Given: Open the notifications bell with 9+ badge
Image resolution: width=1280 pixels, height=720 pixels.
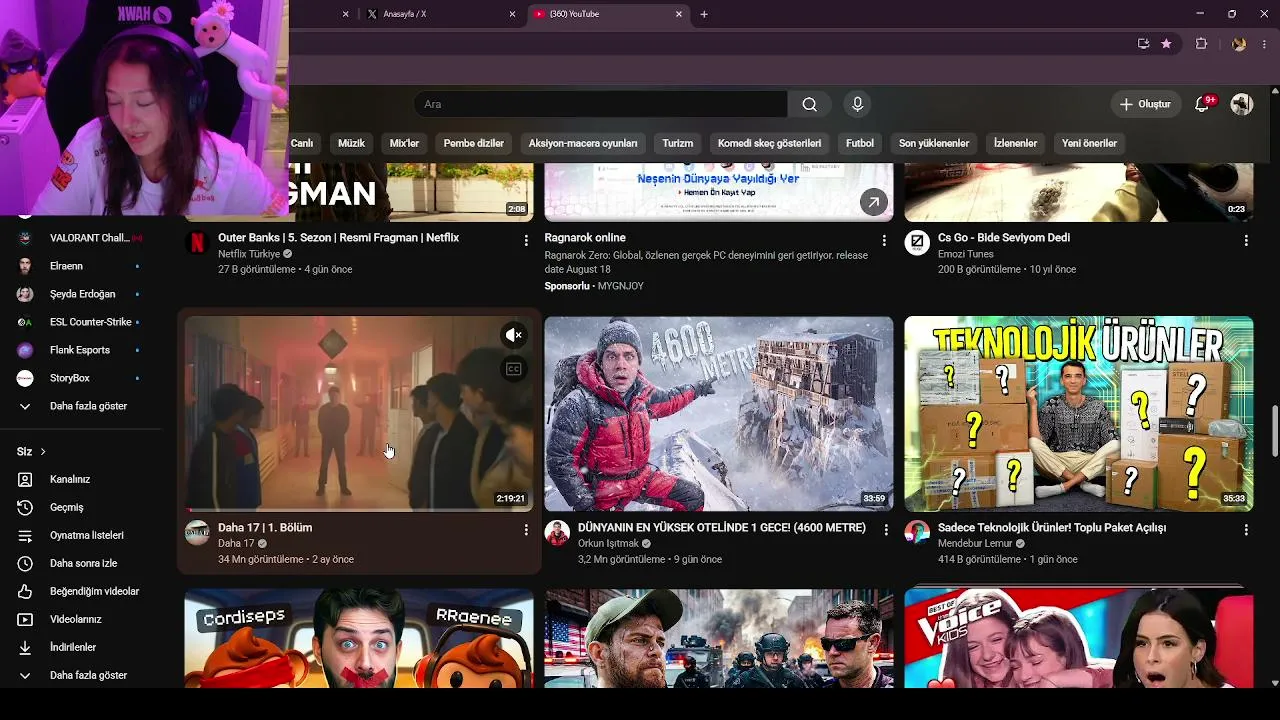Looking at the screenshot, I should 1203,104.
